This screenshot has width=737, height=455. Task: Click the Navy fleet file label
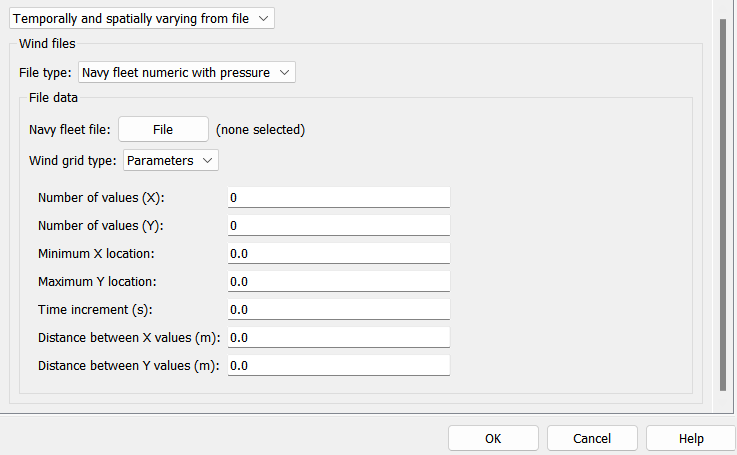(x=70, y=129)
